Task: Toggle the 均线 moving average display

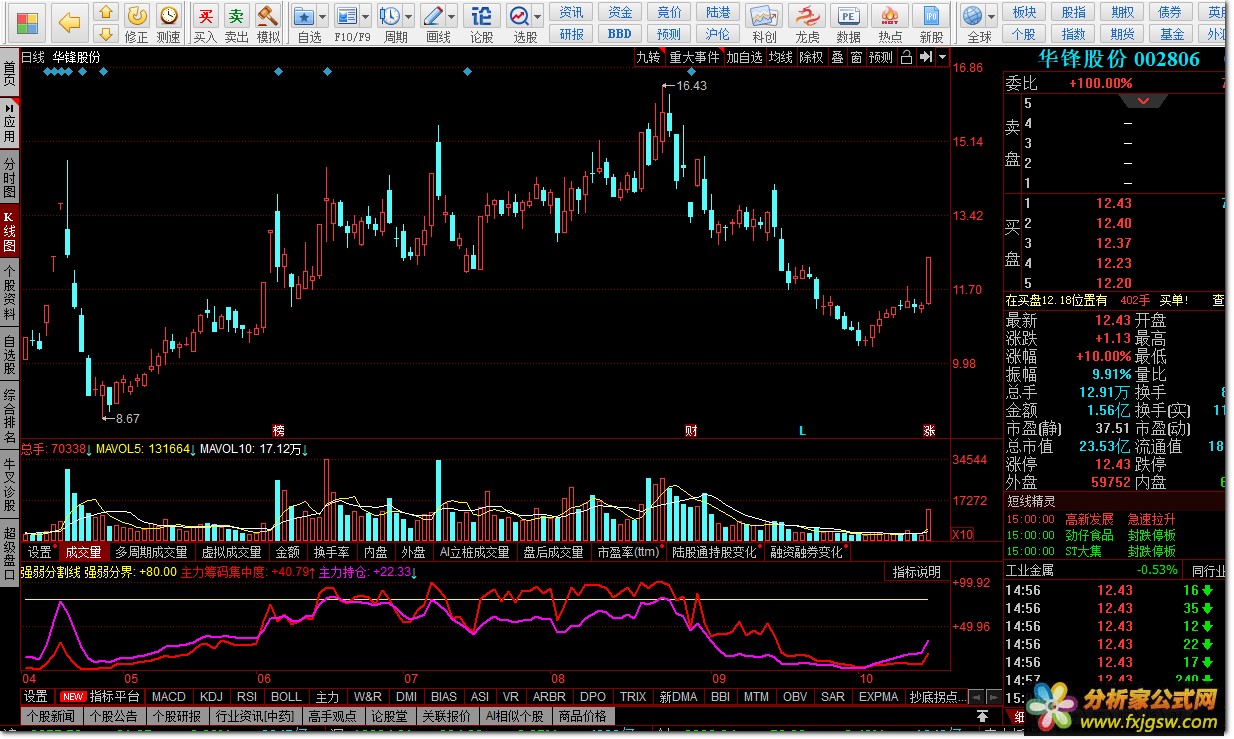Action: click(781, 58)
